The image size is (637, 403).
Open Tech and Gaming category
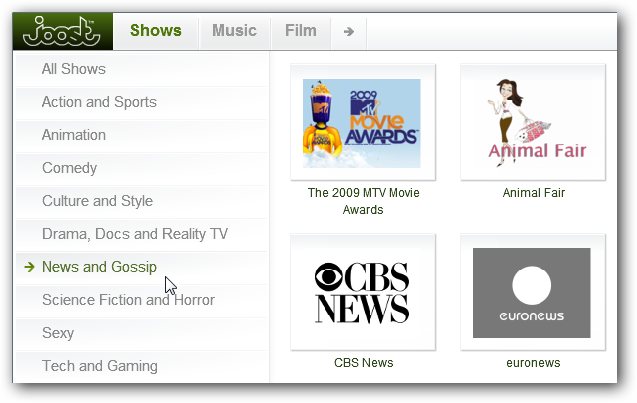[x=142, y=366]
